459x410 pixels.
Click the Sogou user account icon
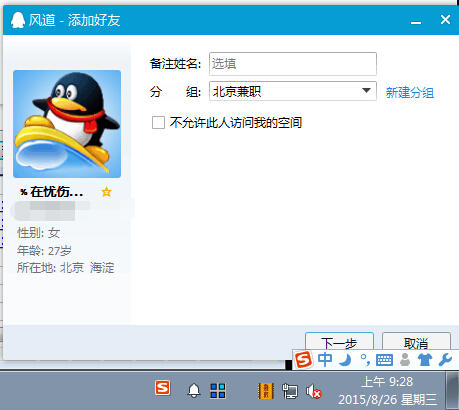click(405, 360)
